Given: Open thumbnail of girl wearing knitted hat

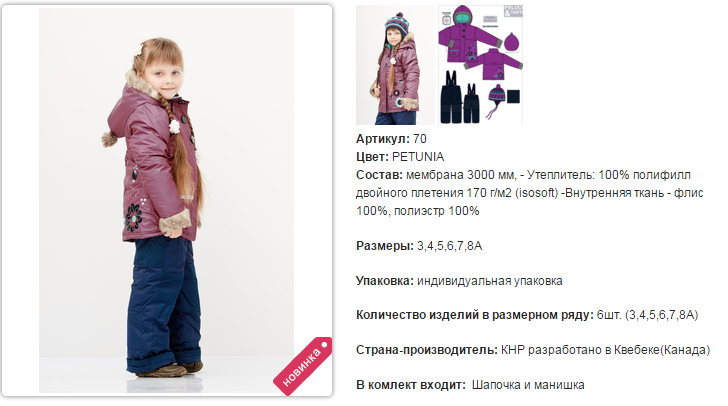Looking at the screenshot, I should click(x=395, y=65).
